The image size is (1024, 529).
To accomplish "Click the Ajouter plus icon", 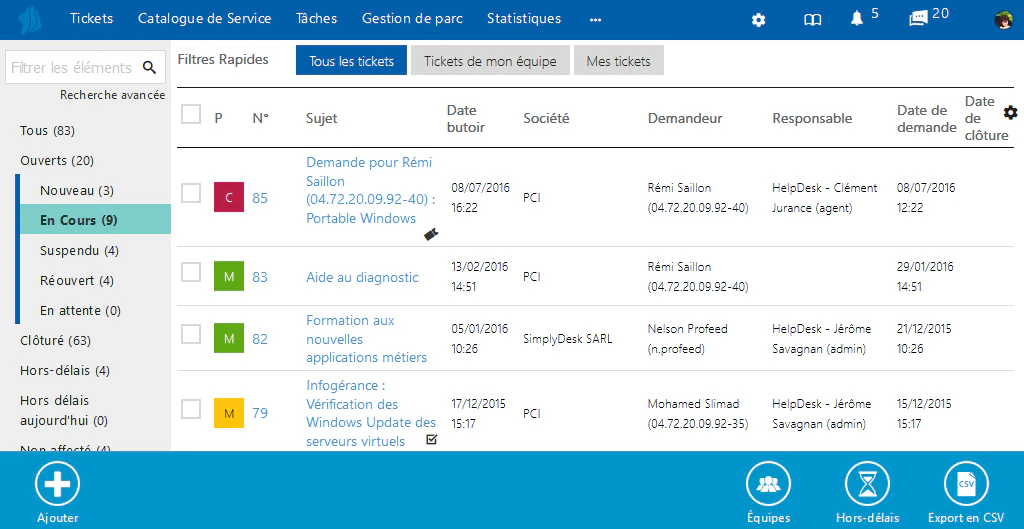I will tap(57, 484).
